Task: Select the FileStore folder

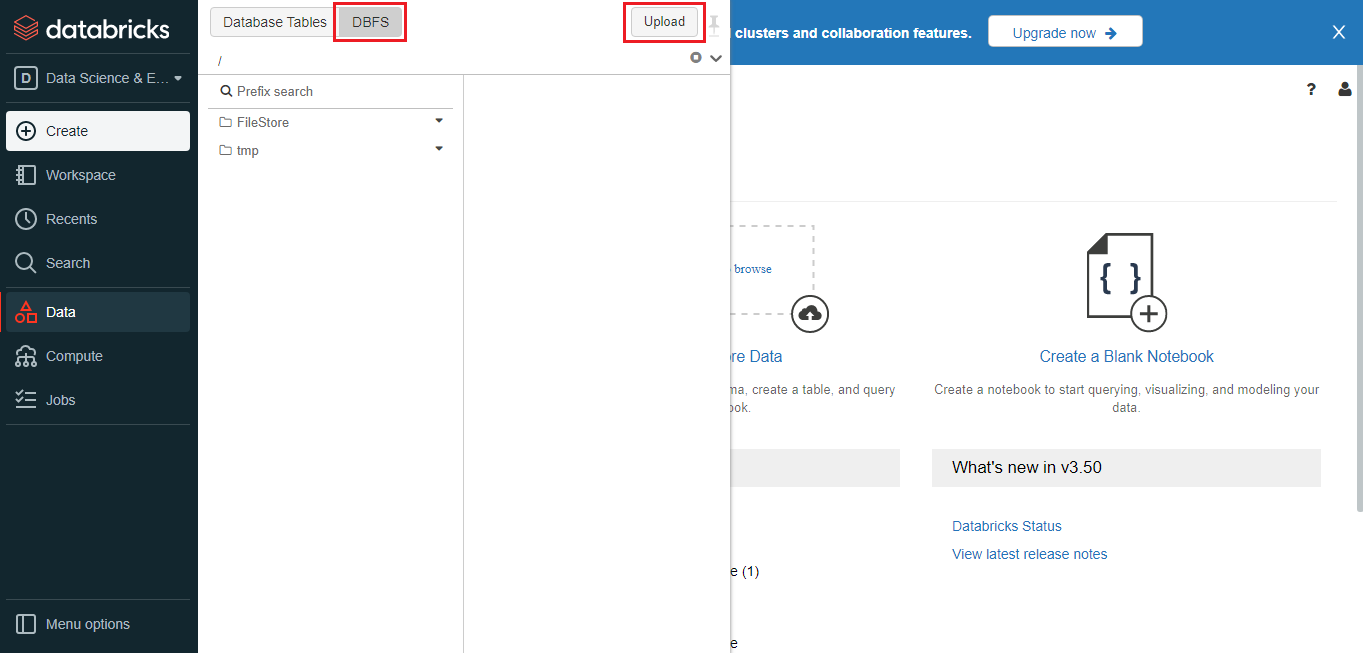Action: (x=262, y=122)
